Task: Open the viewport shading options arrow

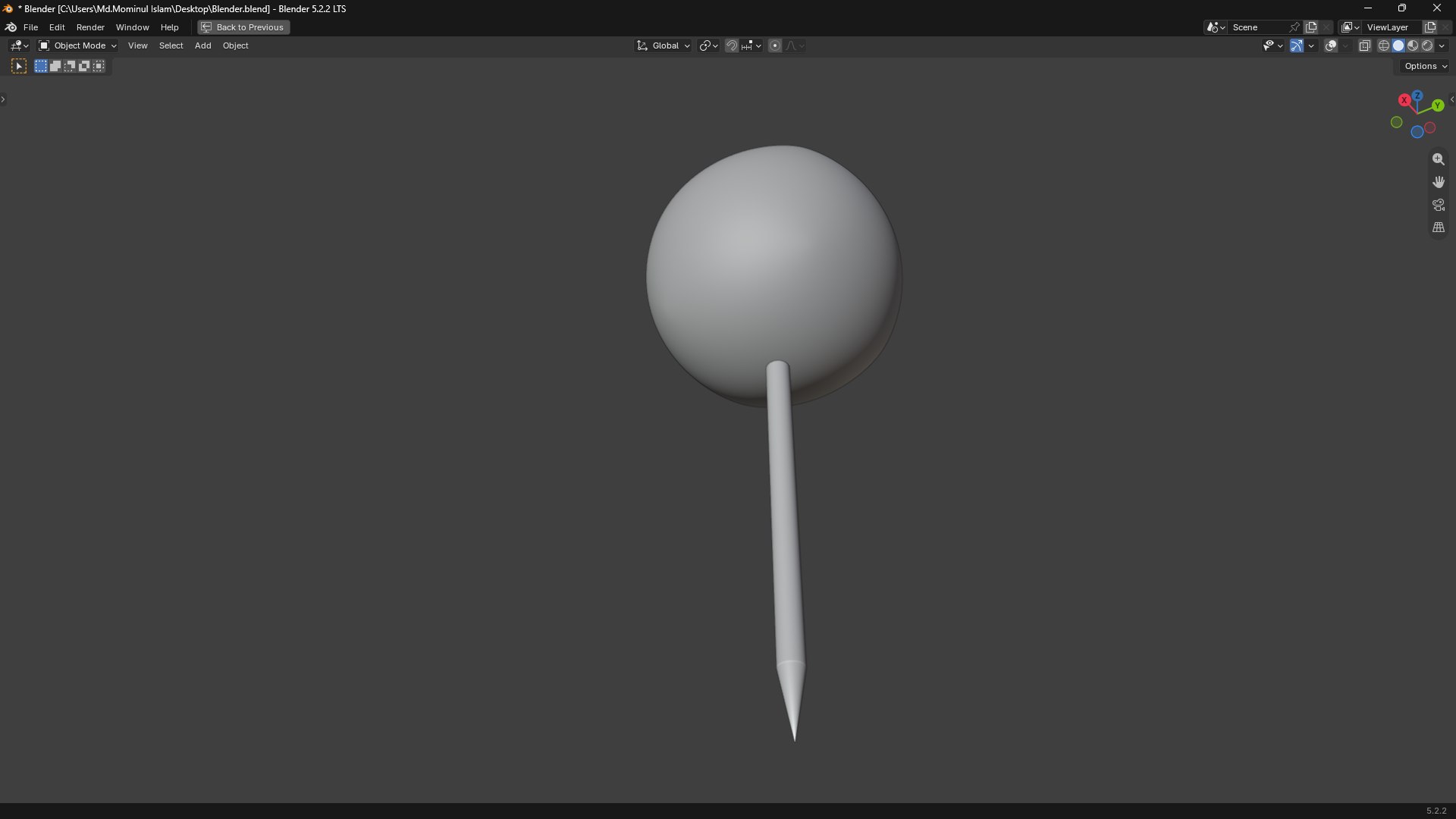Action: point(1442,45)
